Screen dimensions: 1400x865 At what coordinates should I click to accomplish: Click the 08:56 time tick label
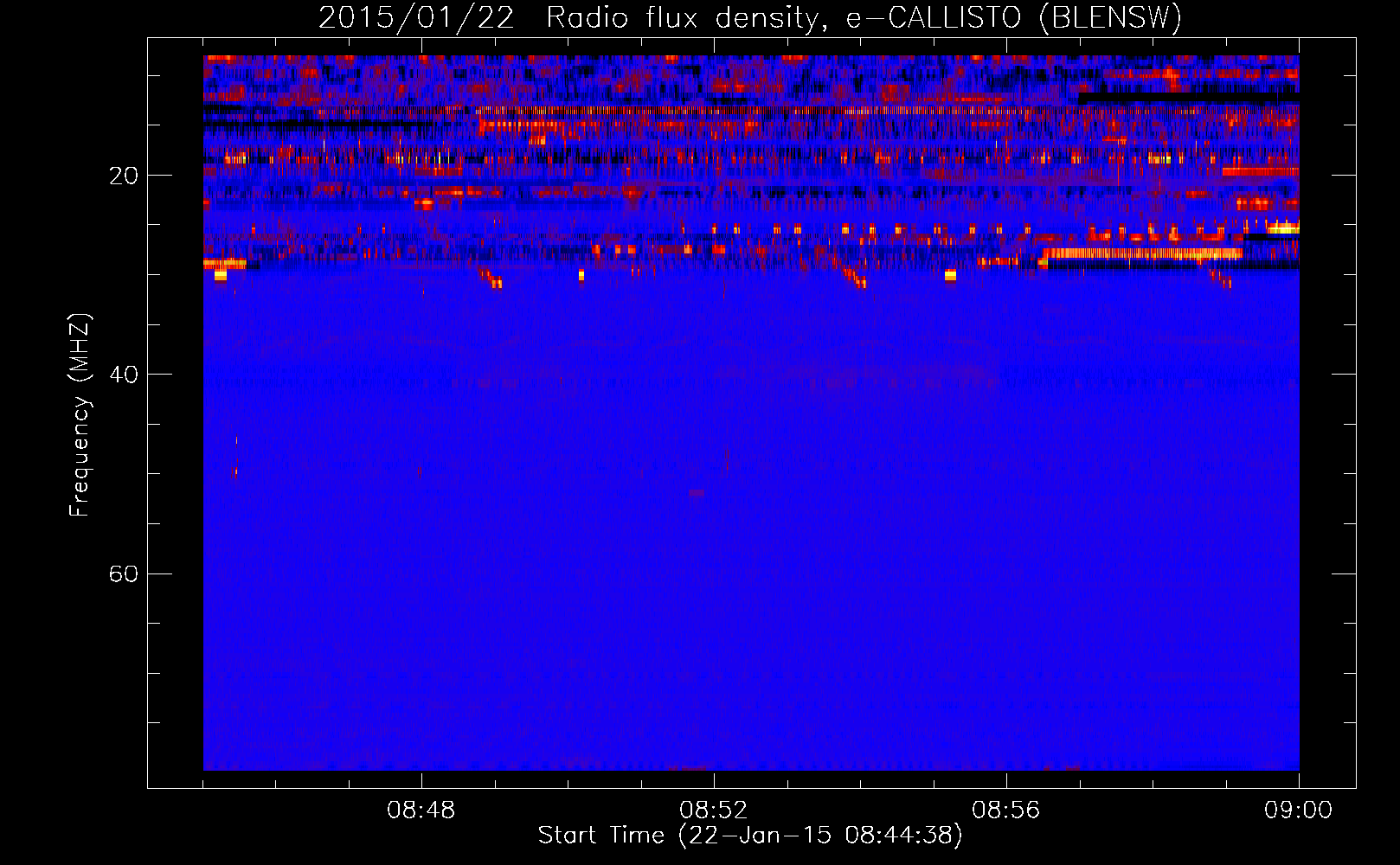(x=1006, y=811)
